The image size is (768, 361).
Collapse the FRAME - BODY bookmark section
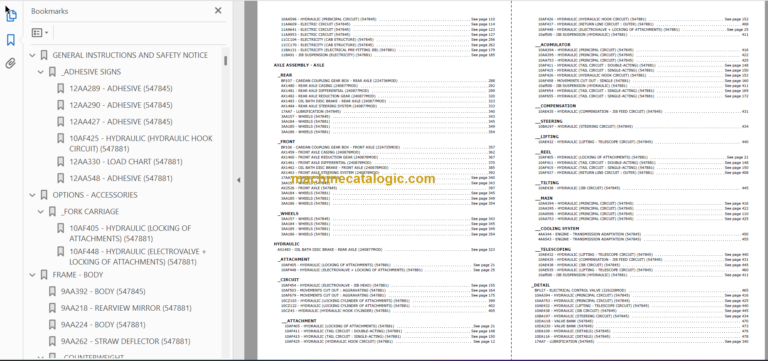32,275
